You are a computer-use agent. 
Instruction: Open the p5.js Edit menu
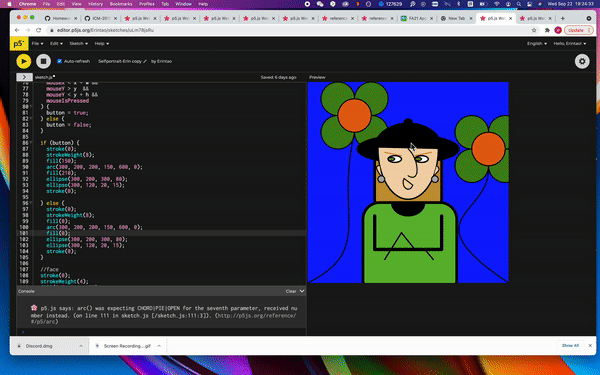coord(56,44)
